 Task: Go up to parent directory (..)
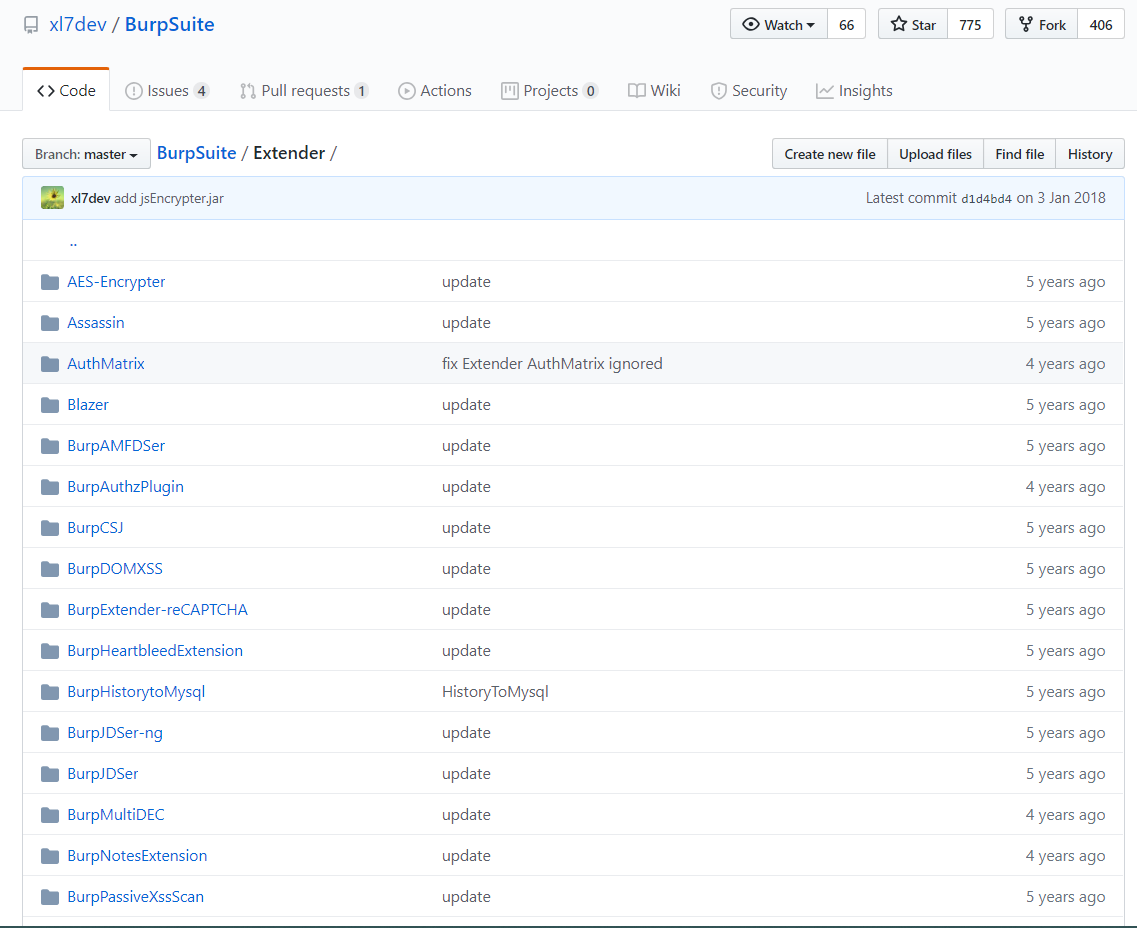pyautogui.click(x=73, y=242)
